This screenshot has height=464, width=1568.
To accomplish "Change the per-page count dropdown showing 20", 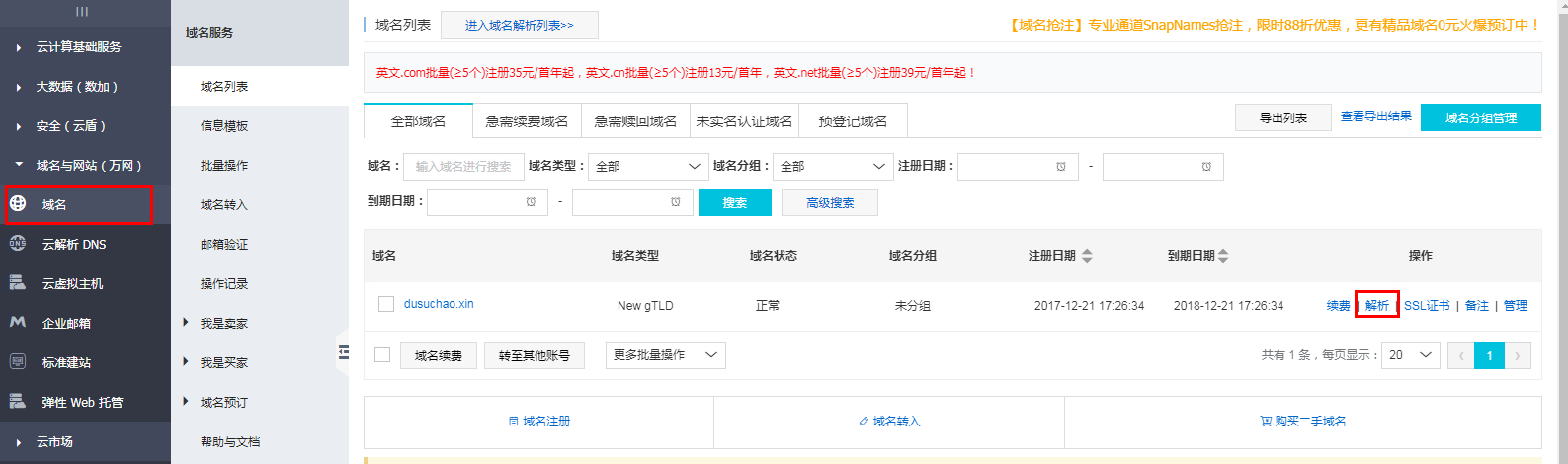I will (1411, 355).
